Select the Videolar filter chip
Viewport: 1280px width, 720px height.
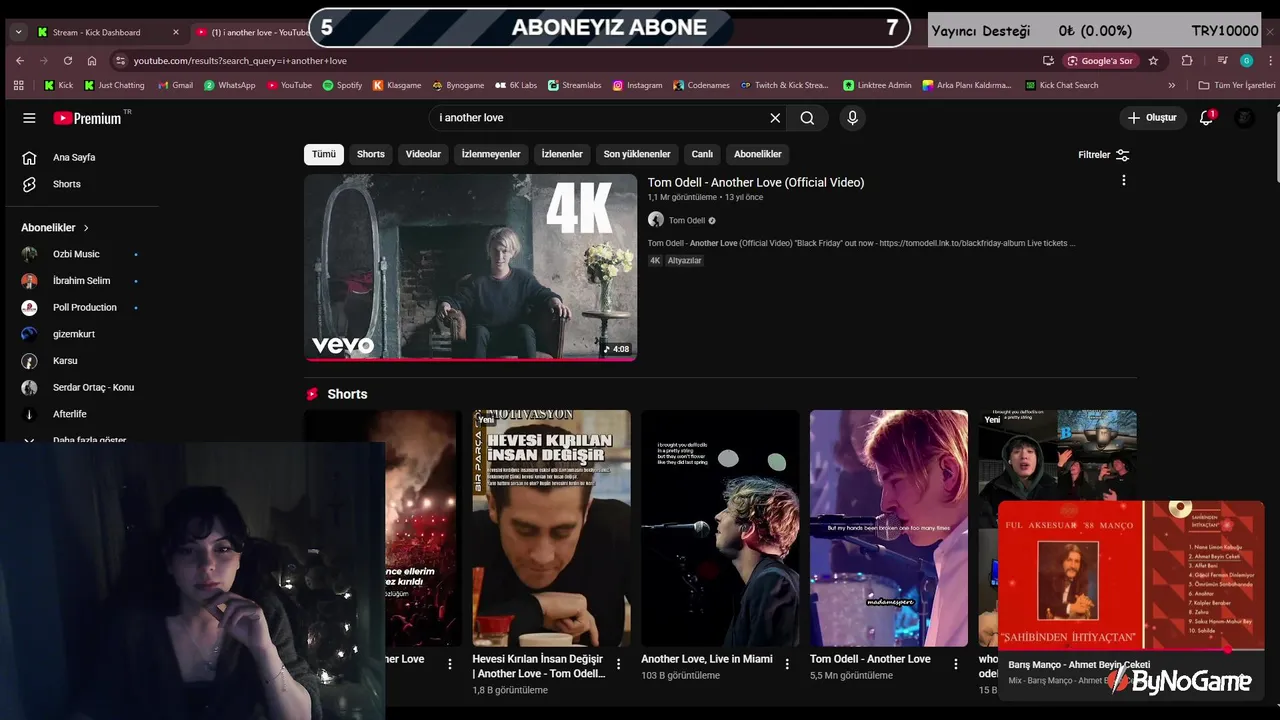pyautogui.click(x=423, y=154)
